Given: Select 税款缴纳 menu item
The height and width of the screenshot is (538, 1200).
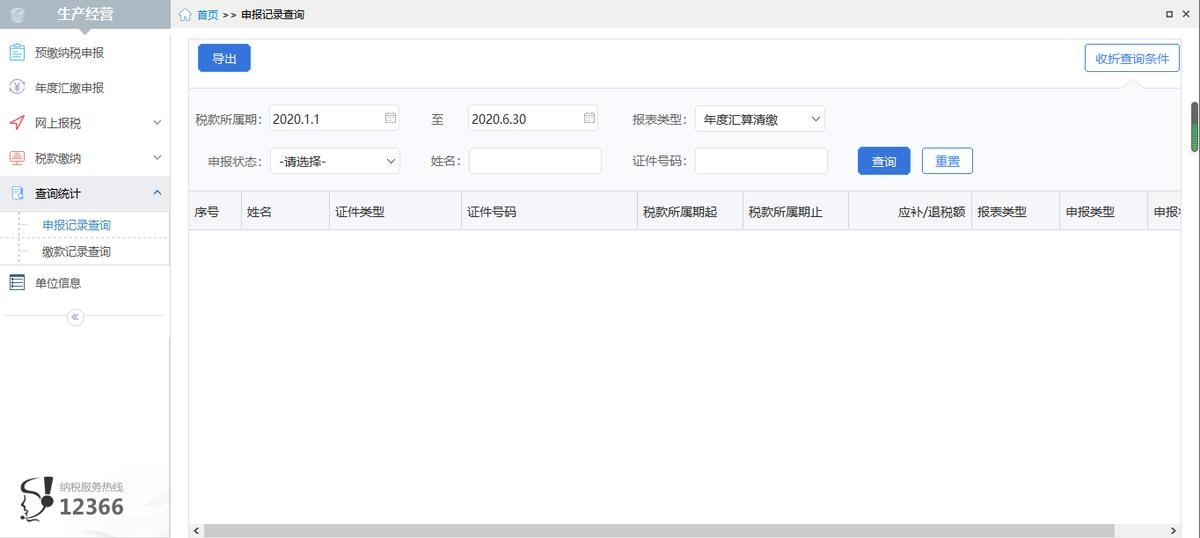Looking at the screenshot, I should point(85,158).
